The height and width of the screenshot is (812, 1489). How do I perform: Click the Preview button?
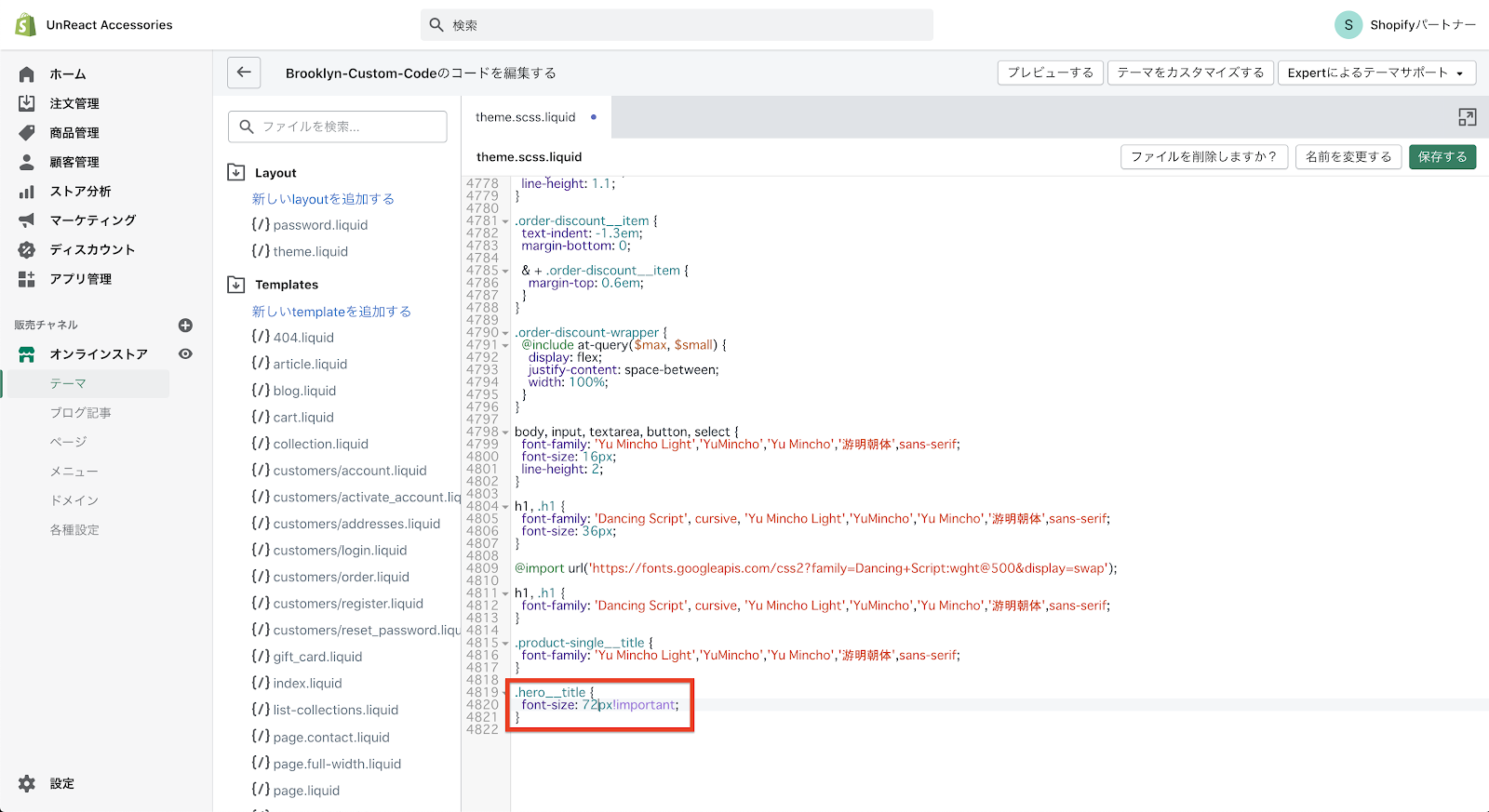tap(1050, 73)
